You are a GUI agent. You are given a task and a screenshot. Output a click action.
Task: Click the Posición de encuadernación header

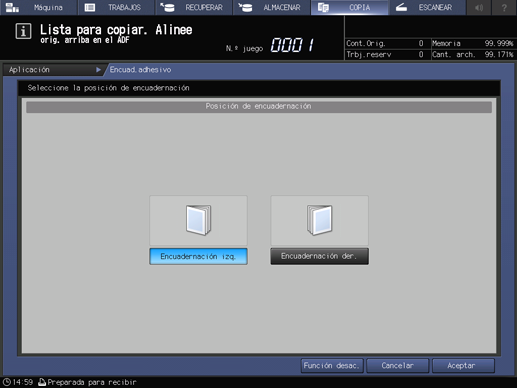259,106
